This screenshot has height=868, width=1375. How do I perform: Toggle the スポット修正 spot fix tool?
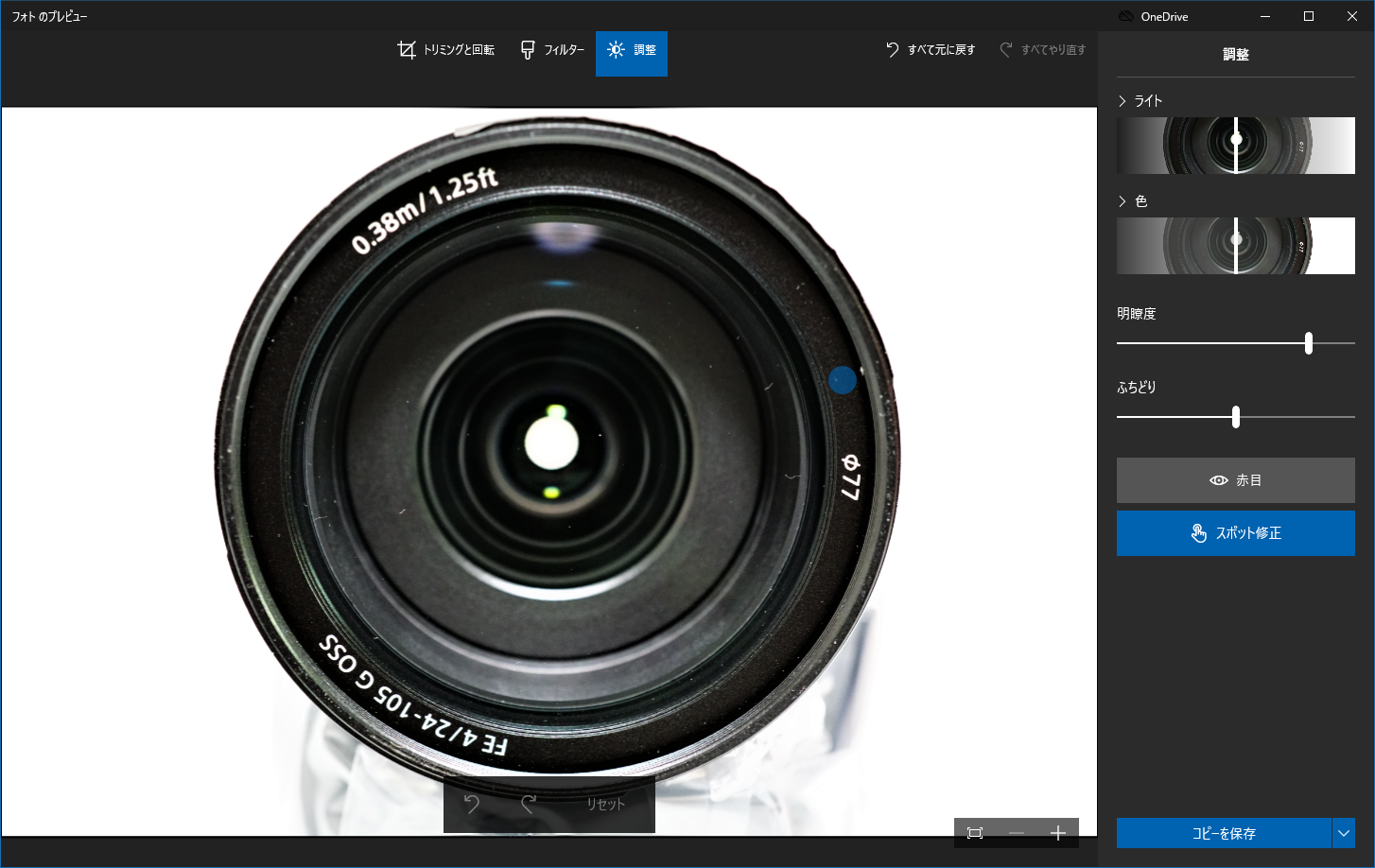[x=1236, y=533]
